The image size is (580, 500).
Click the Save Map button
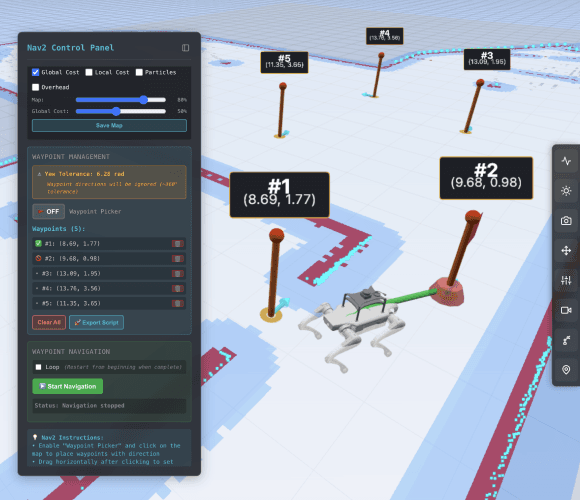coord(109,125)
